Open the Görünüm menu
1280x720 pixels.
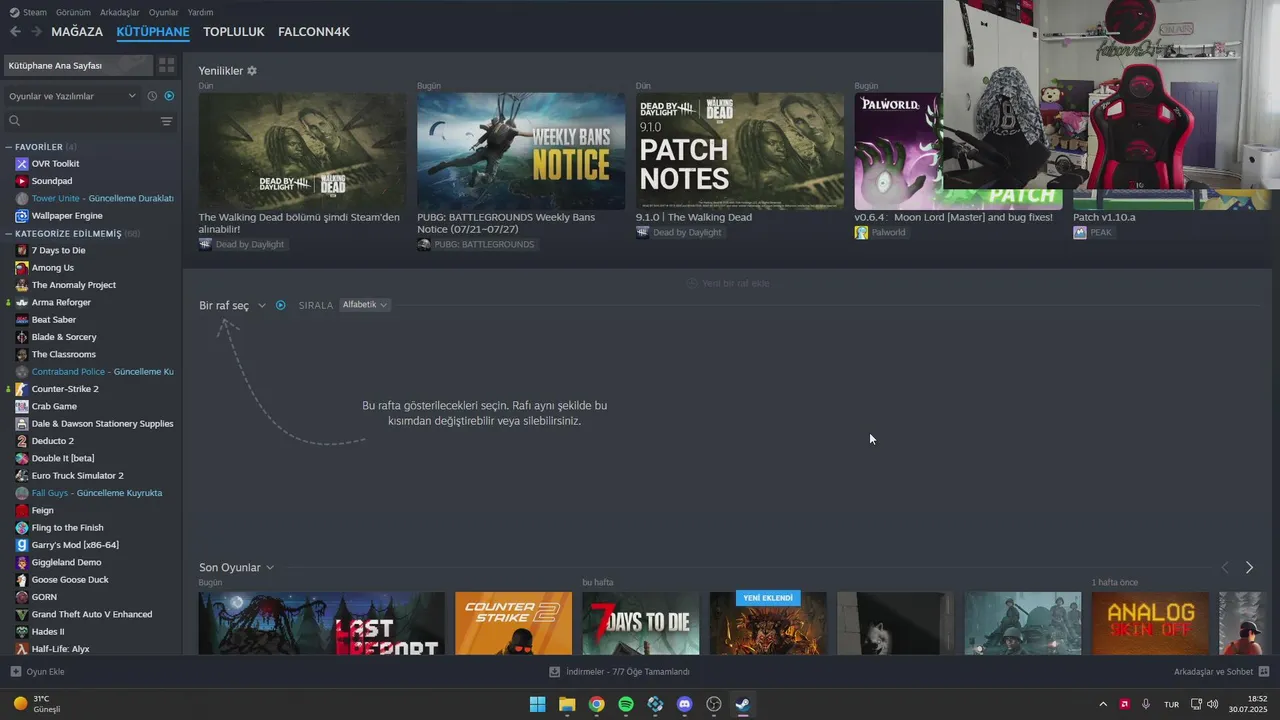(x=73, y=12)
